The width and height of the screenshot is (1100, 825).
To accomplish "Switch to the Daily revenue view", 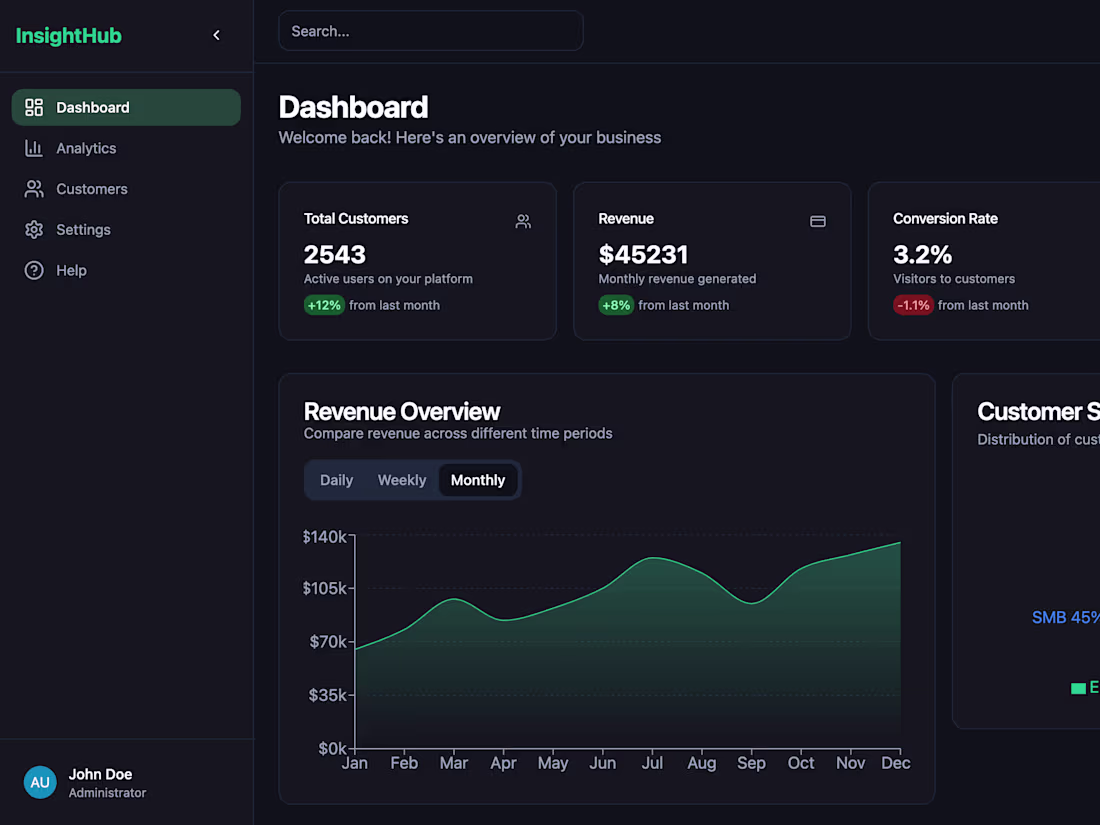I will [336, 480].
